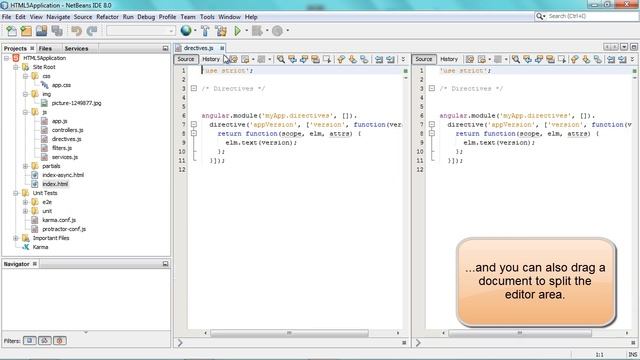Collapse the Unit Tests node
Viewport: 640px width, 360px height.
(x=16, y=193)
